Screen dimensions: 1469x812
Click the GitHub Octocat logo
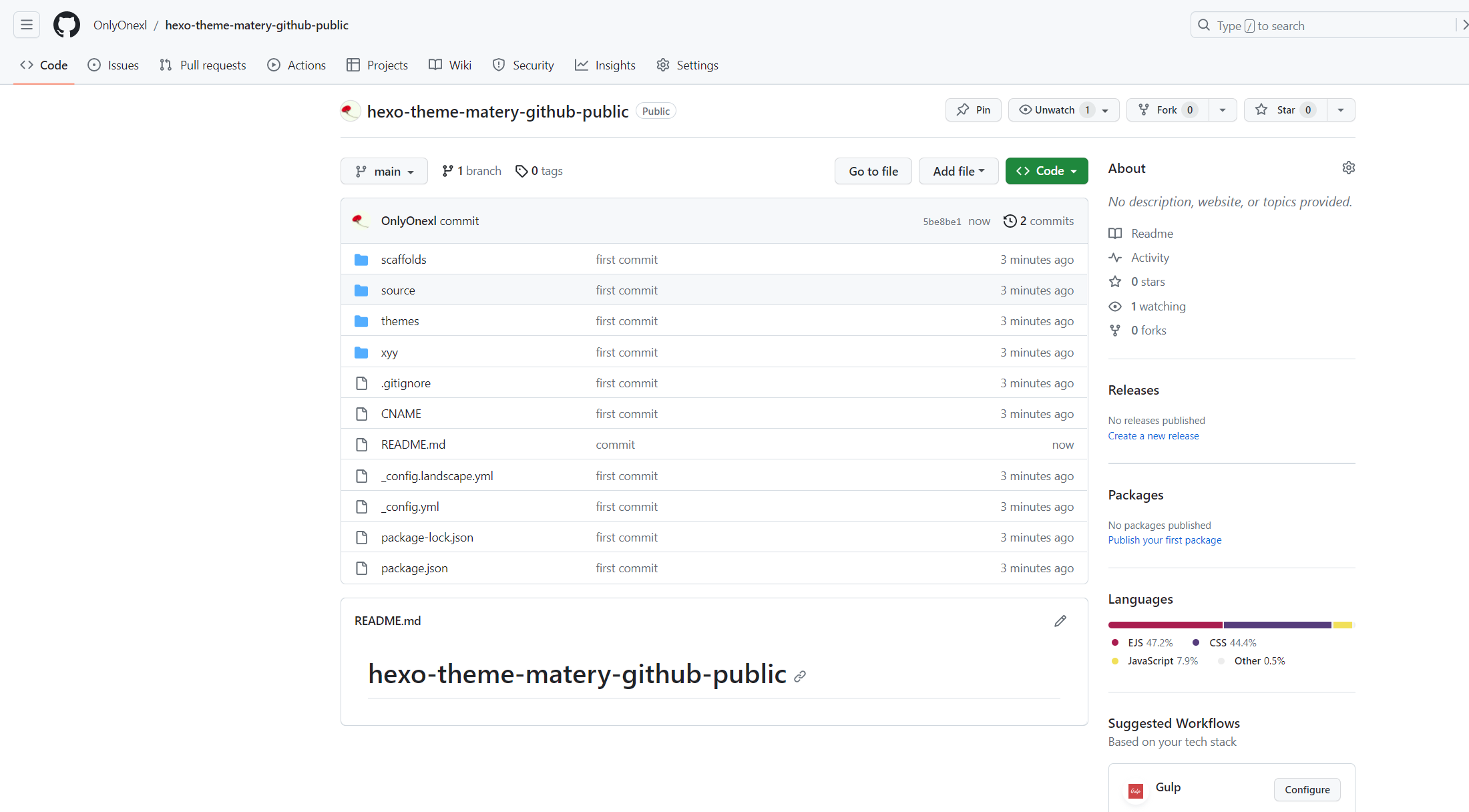(x=66, y=25)
